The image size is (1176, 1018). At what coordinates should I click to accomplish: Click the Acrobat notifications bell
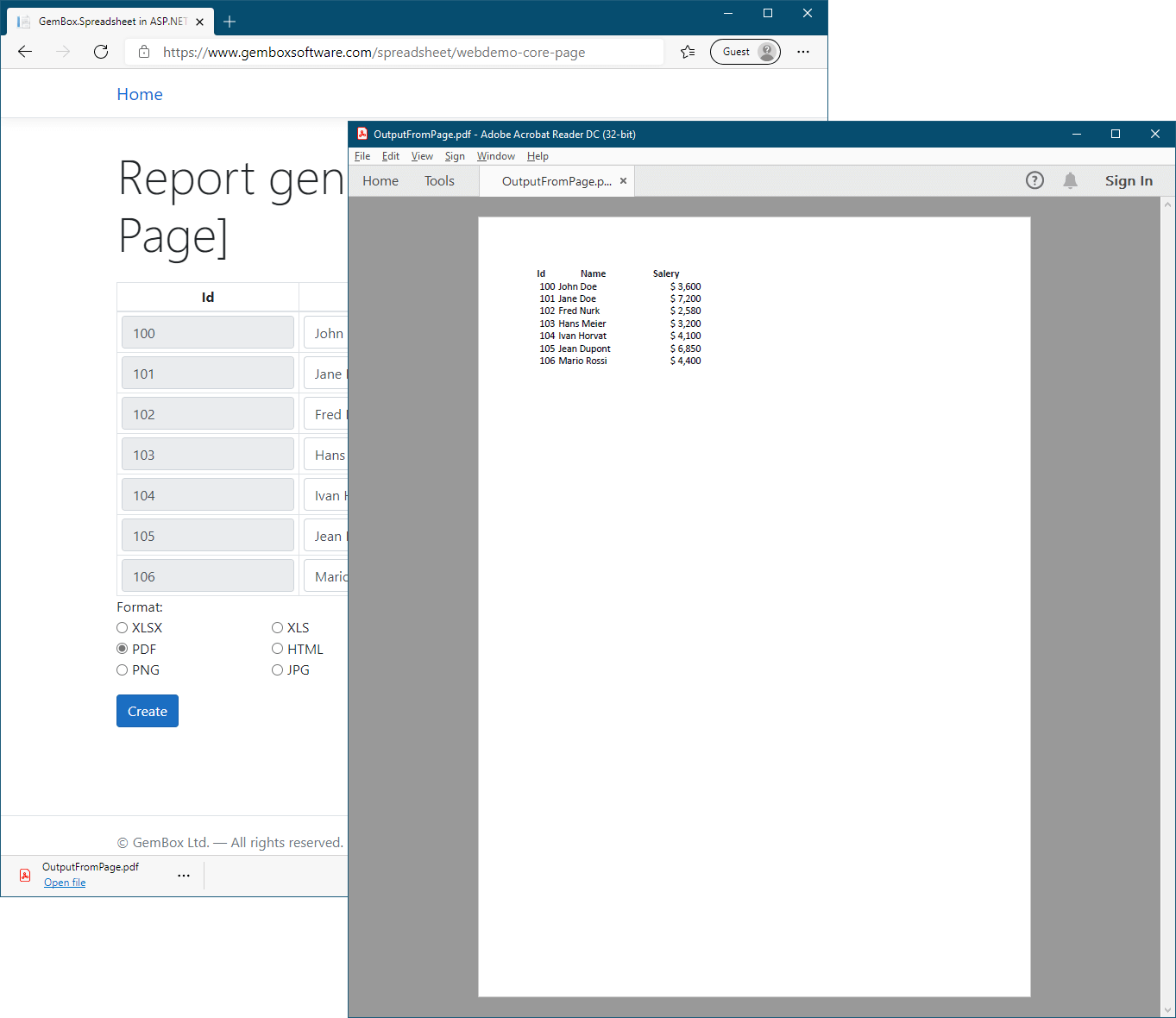point(1070,180)
